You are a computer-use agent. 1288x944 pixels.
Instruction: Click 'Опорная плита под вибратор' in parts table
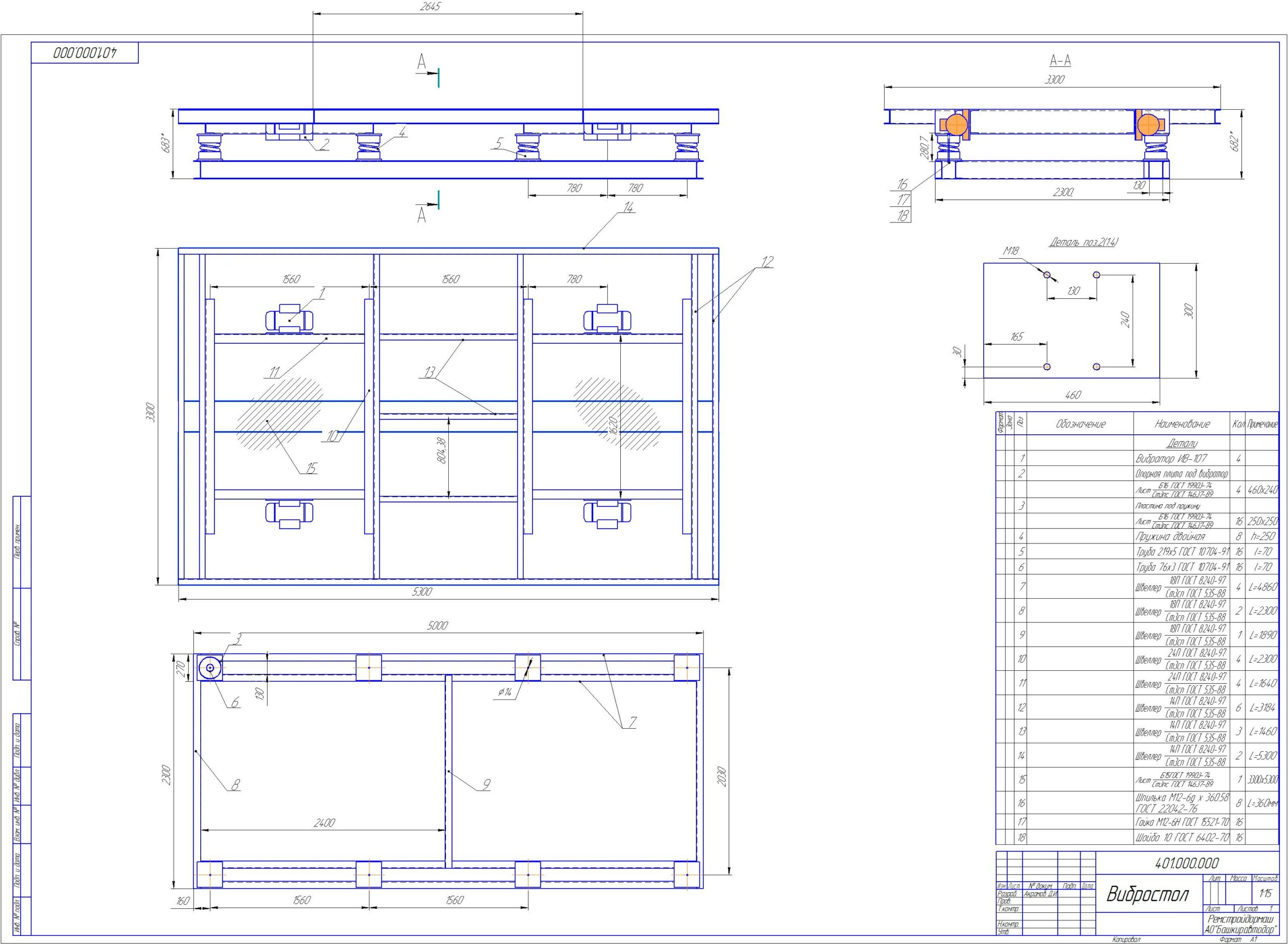(1181, 475)
